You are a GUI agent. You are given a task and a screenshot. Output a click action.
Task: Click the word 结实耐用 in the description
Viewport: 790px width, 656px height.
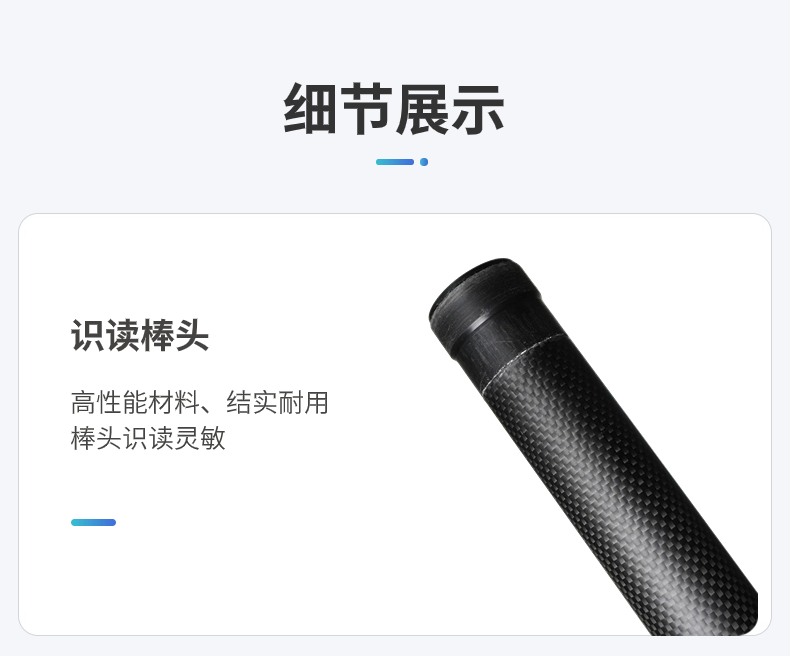(277, 403)
